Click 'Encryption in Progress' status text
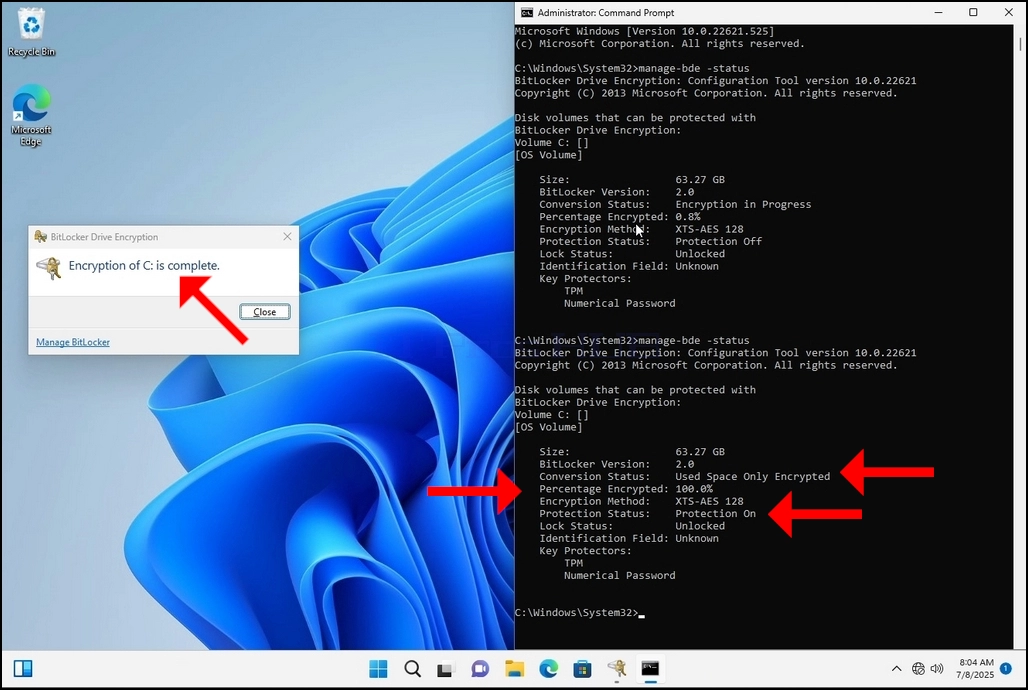 [x=743, y=204]
